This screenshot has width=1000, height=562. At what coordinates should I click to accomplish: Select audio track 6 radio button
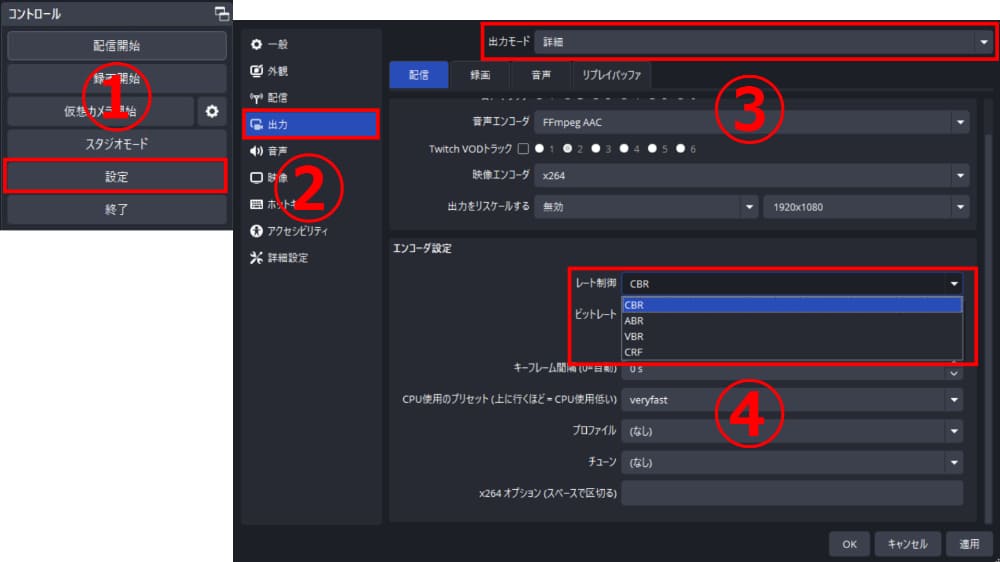(x=680, y=149)
